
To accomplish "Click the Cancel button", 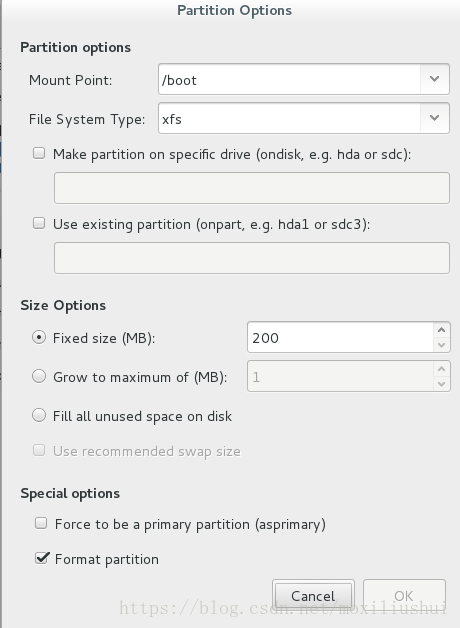I will pos(313,596).
